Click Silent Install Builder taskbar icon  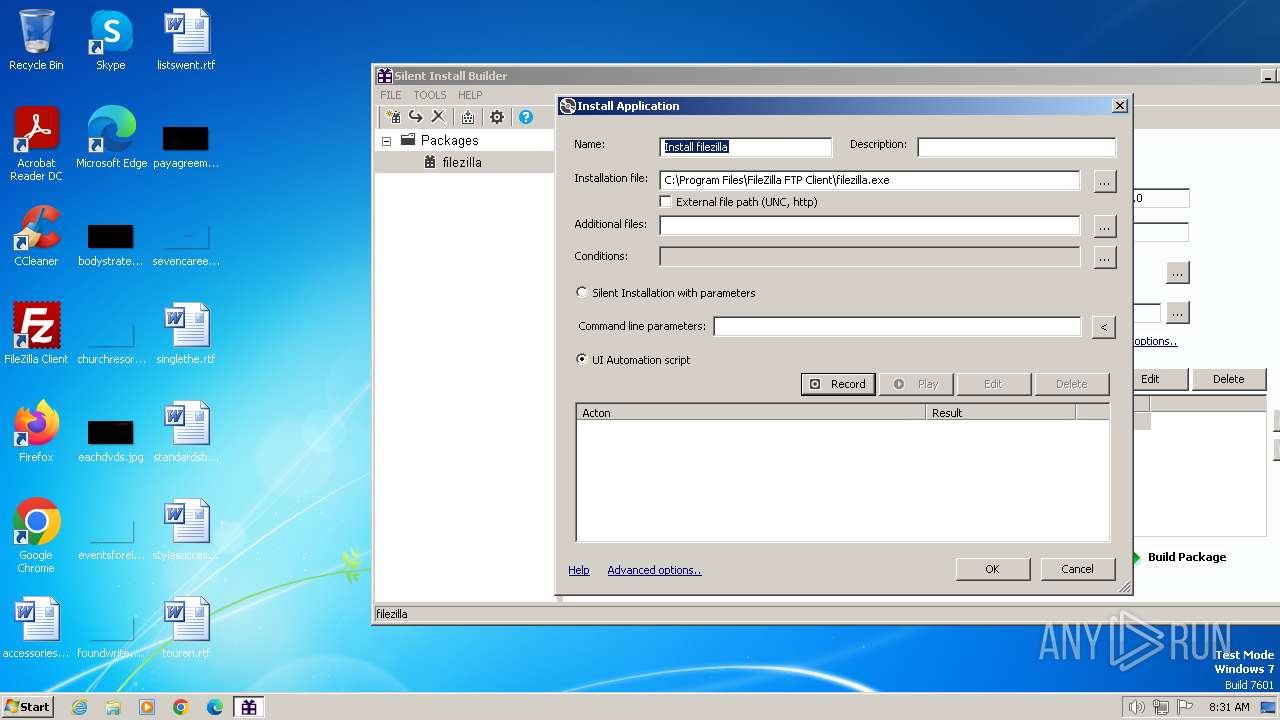249,707
